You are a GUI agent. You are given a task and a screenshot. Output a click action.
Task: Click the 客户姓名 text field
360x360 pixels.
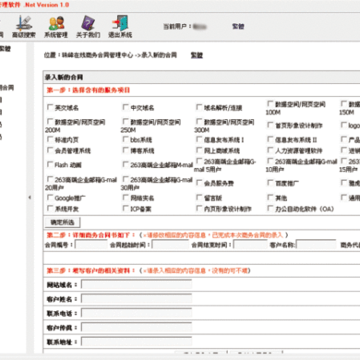pos(137,299)
